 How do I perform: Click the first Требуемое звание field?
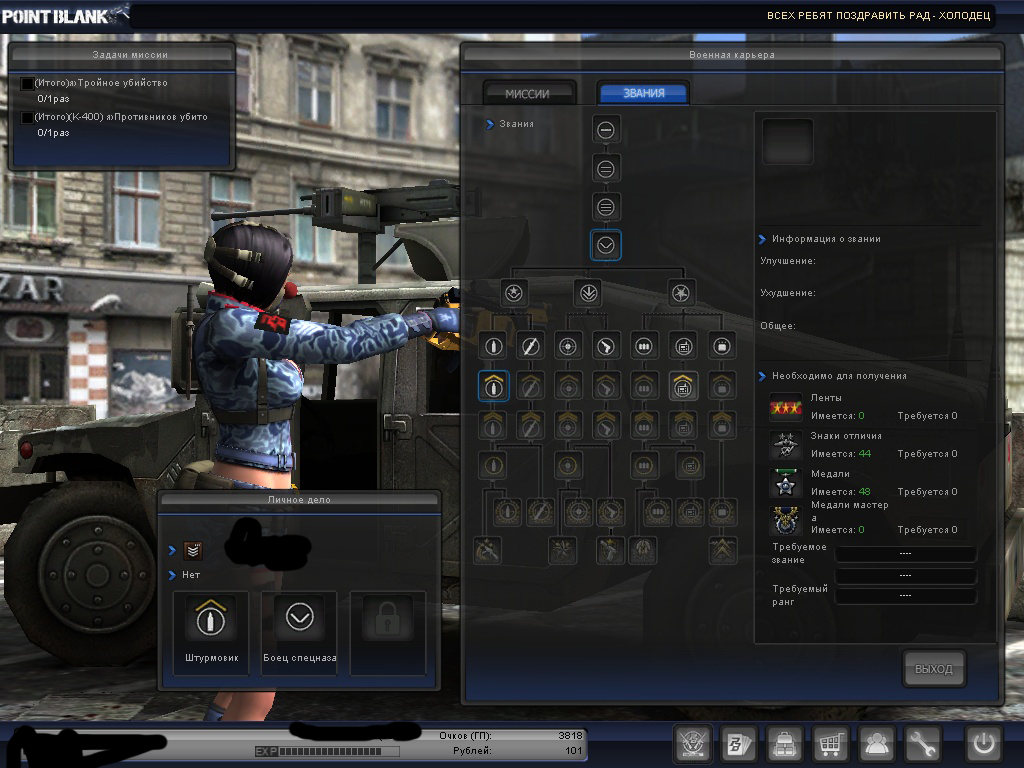coord(905,554)
